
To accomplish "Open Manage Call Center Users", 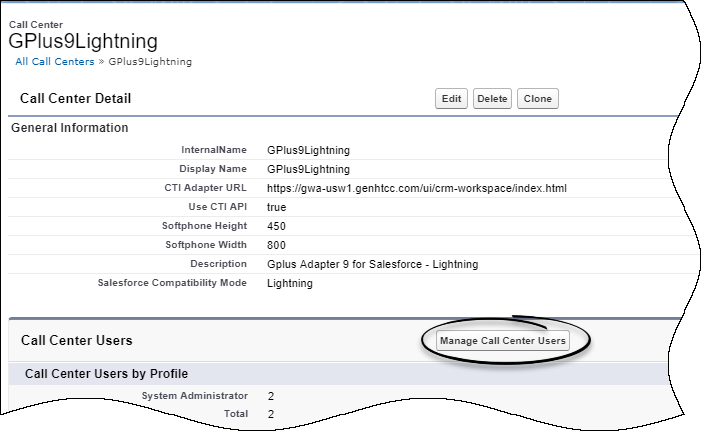I will point(502,341).
